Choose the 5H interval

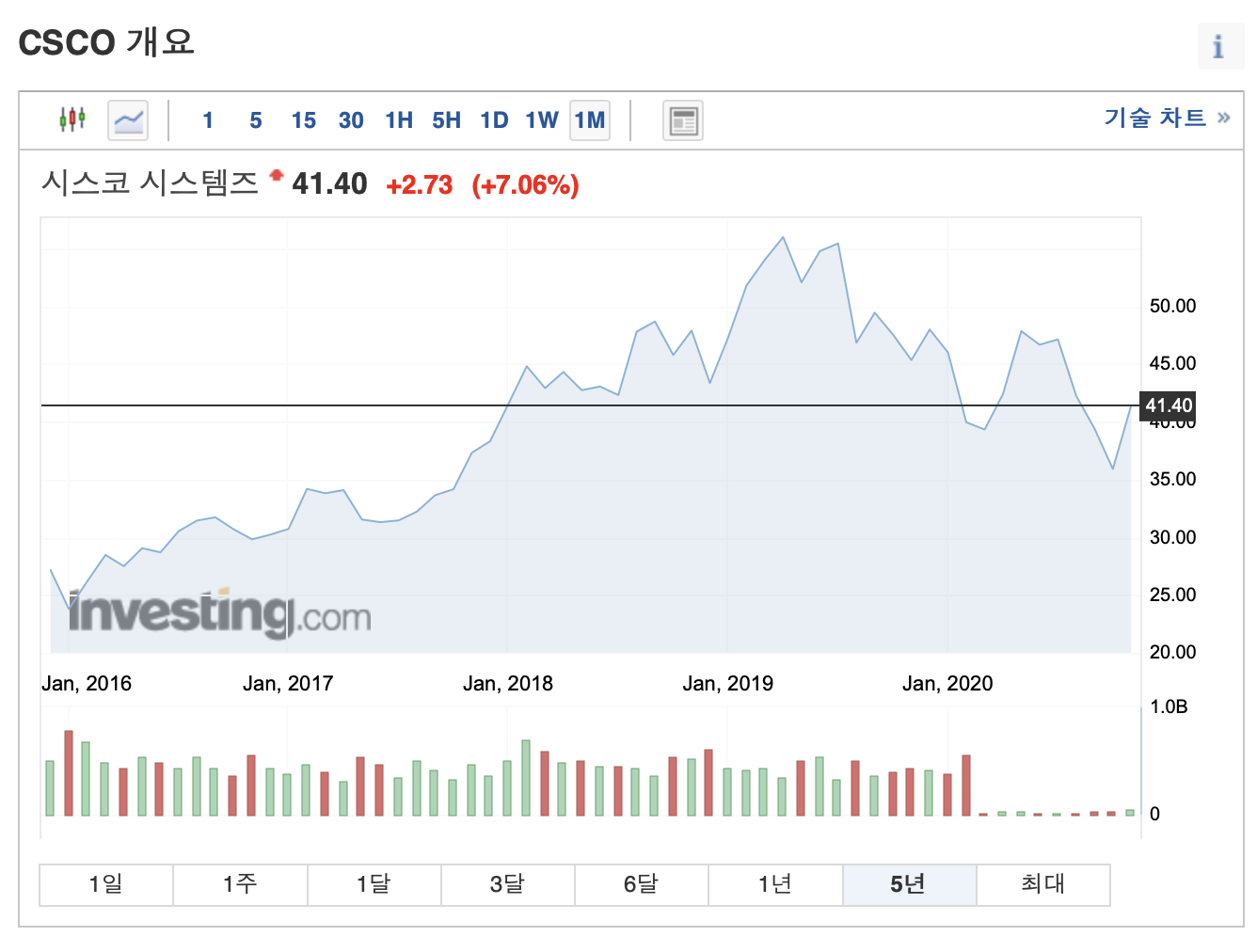(447, 120)
